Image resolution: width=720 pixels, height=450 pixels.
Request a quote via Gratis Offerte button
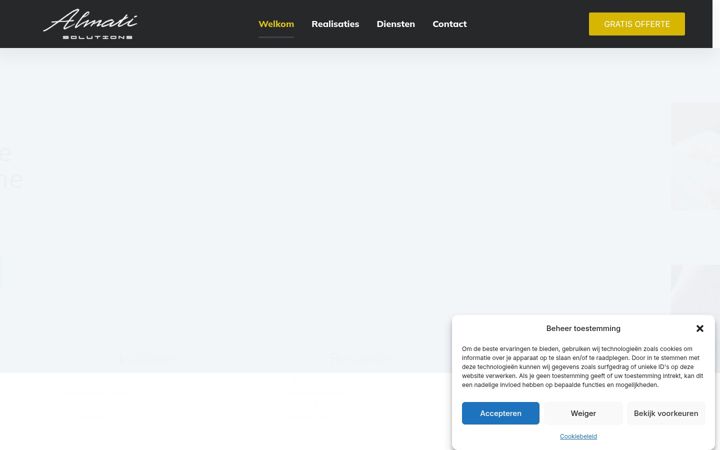tap(636, 24)
